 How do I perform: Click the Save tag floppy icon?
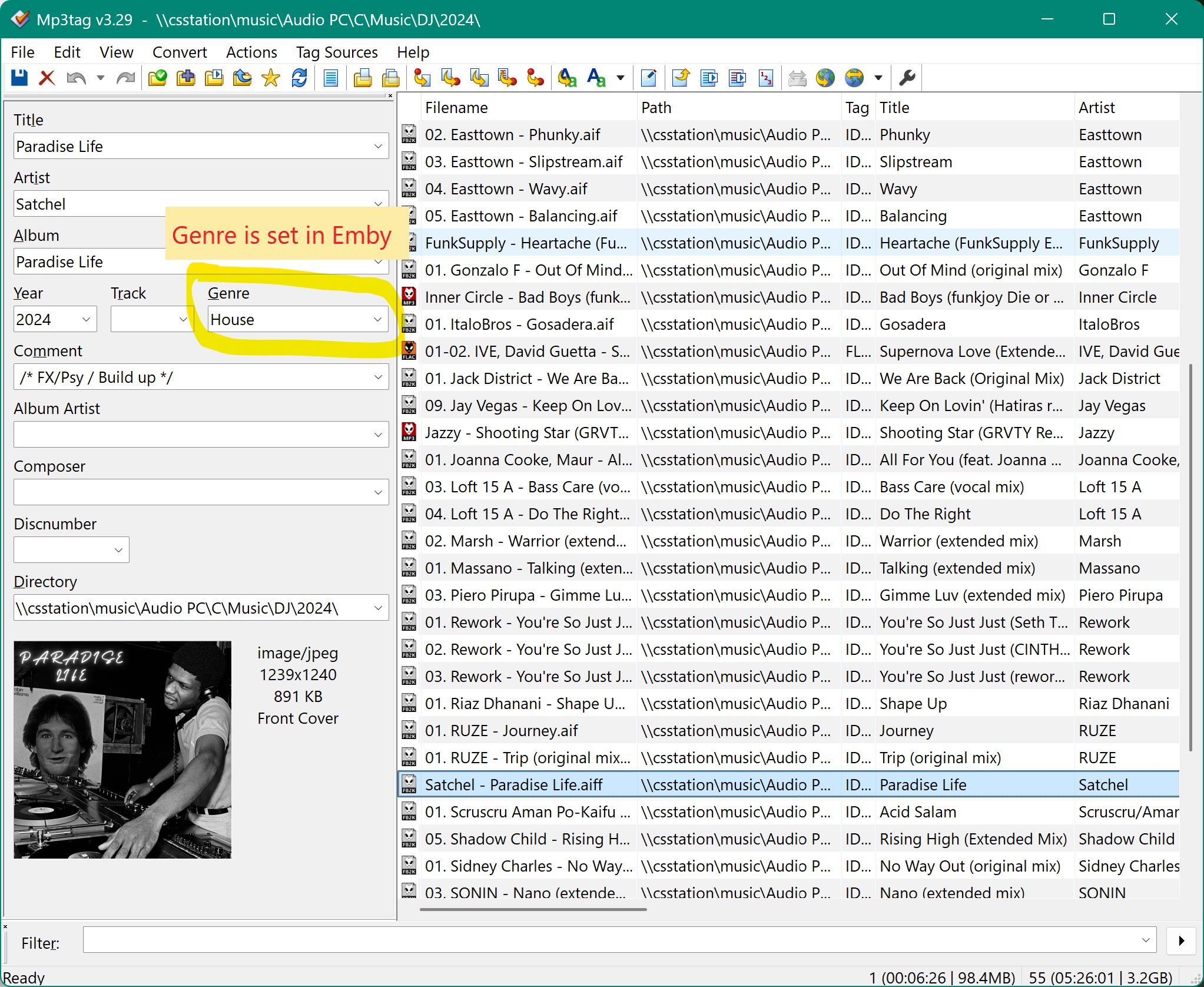(19, 78)
